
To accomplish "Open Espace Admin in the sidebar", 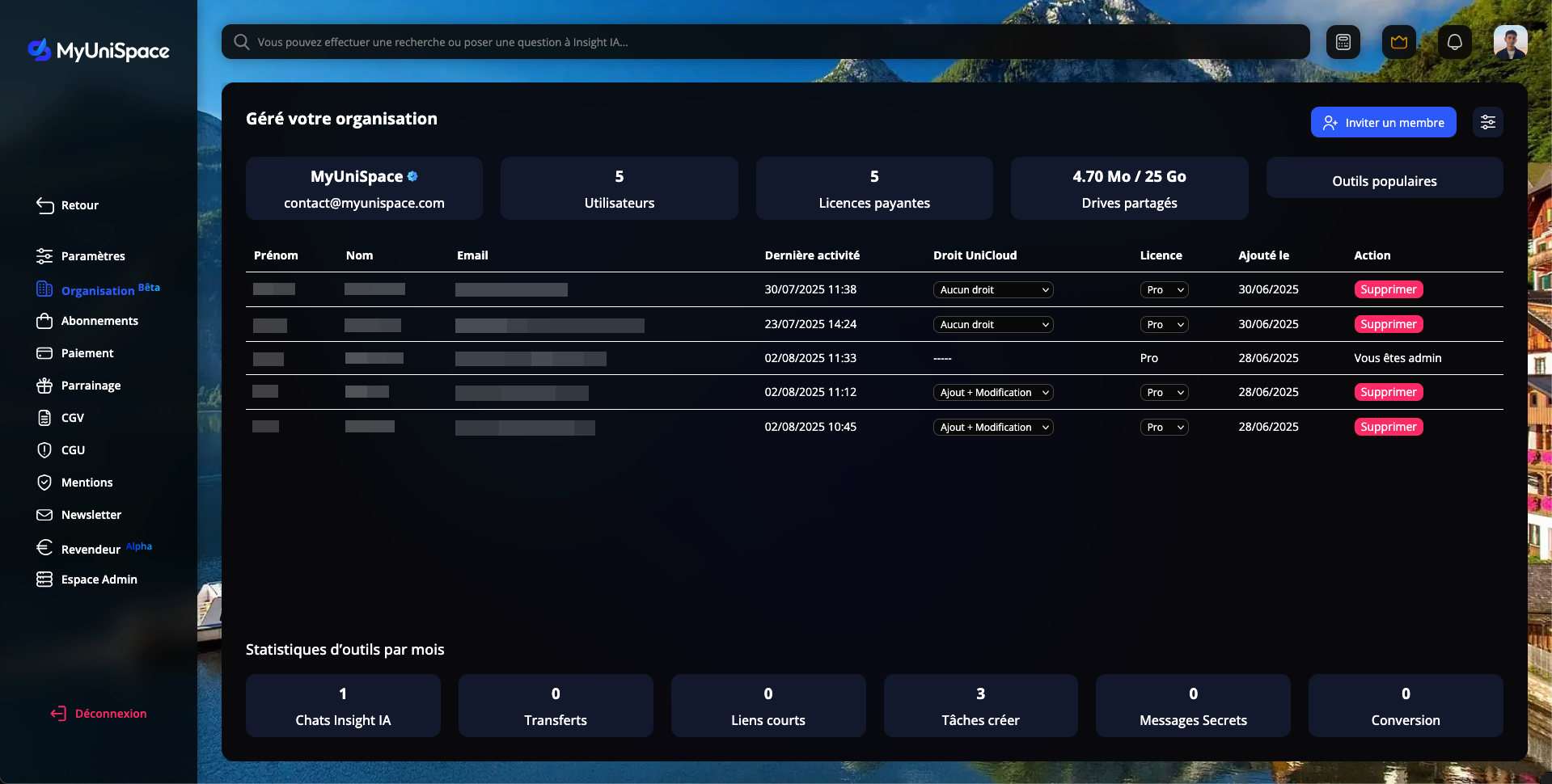I will click(x=99, y=580).
